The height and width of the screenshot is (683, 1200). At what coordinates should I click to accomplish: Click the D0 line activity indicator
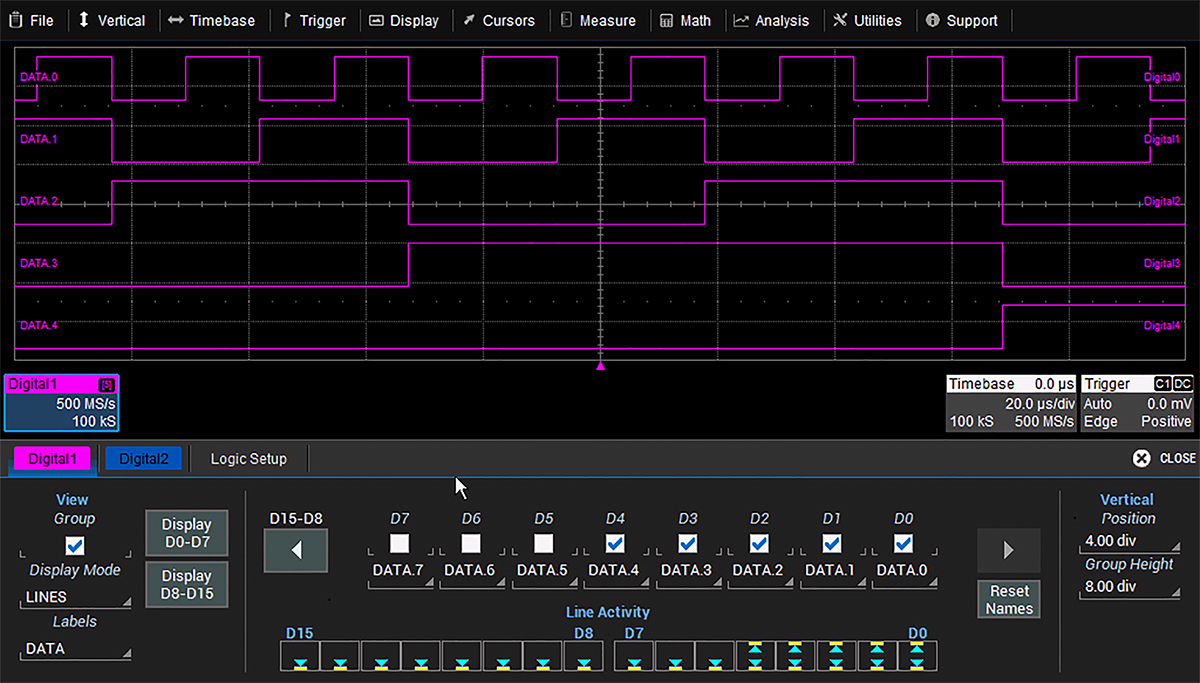pyautogui.click(x=917, y=656)
